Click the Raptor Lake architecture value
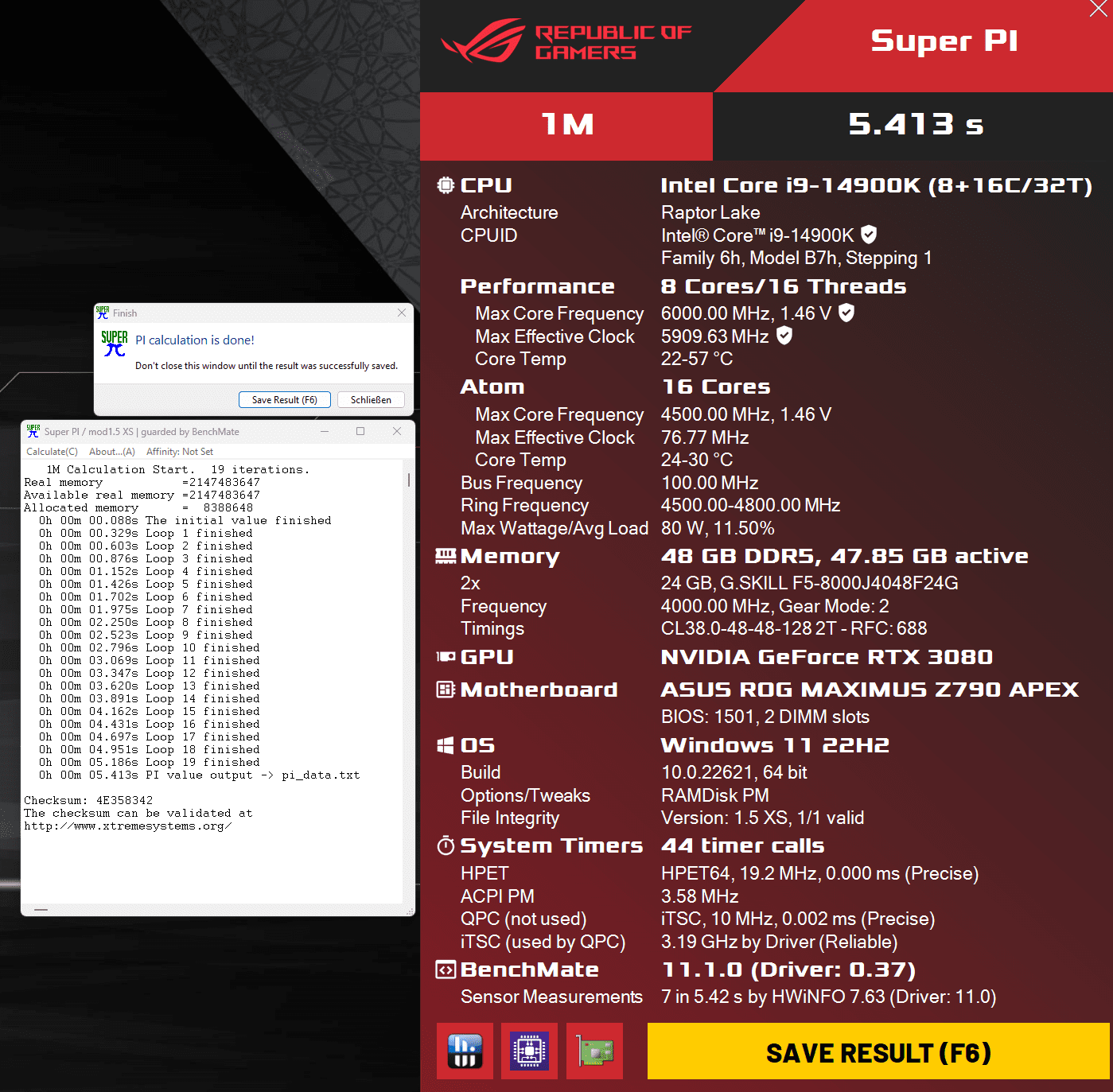Image resolution: width=1113 pixels, height=1092 pixels. pyautogui.click(x=710, y=212)
